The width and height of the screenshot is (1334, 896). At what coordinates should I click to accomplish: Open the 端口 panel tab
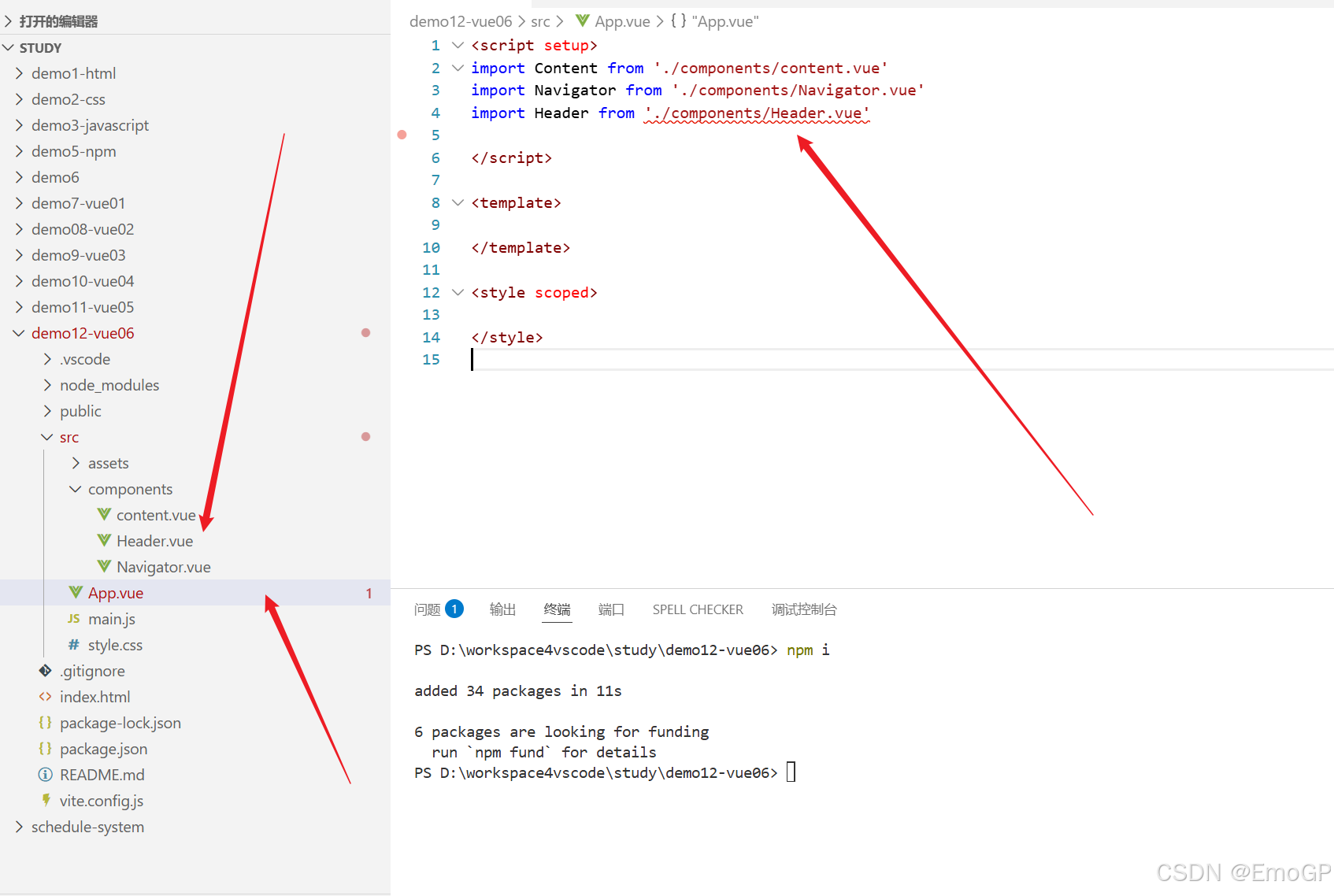[x=611, y=609]
